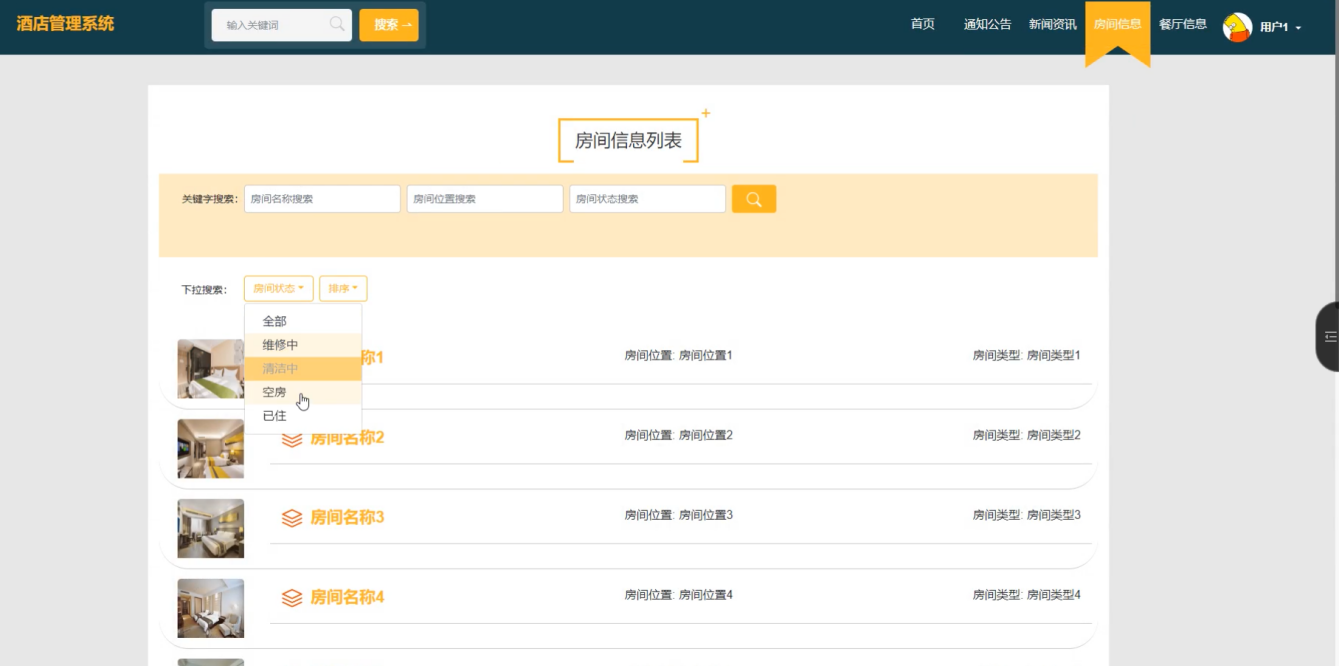Open 新闻资讯 in the navigation bar
This screenshot has height=666, width=1339.
point(1053,24)
